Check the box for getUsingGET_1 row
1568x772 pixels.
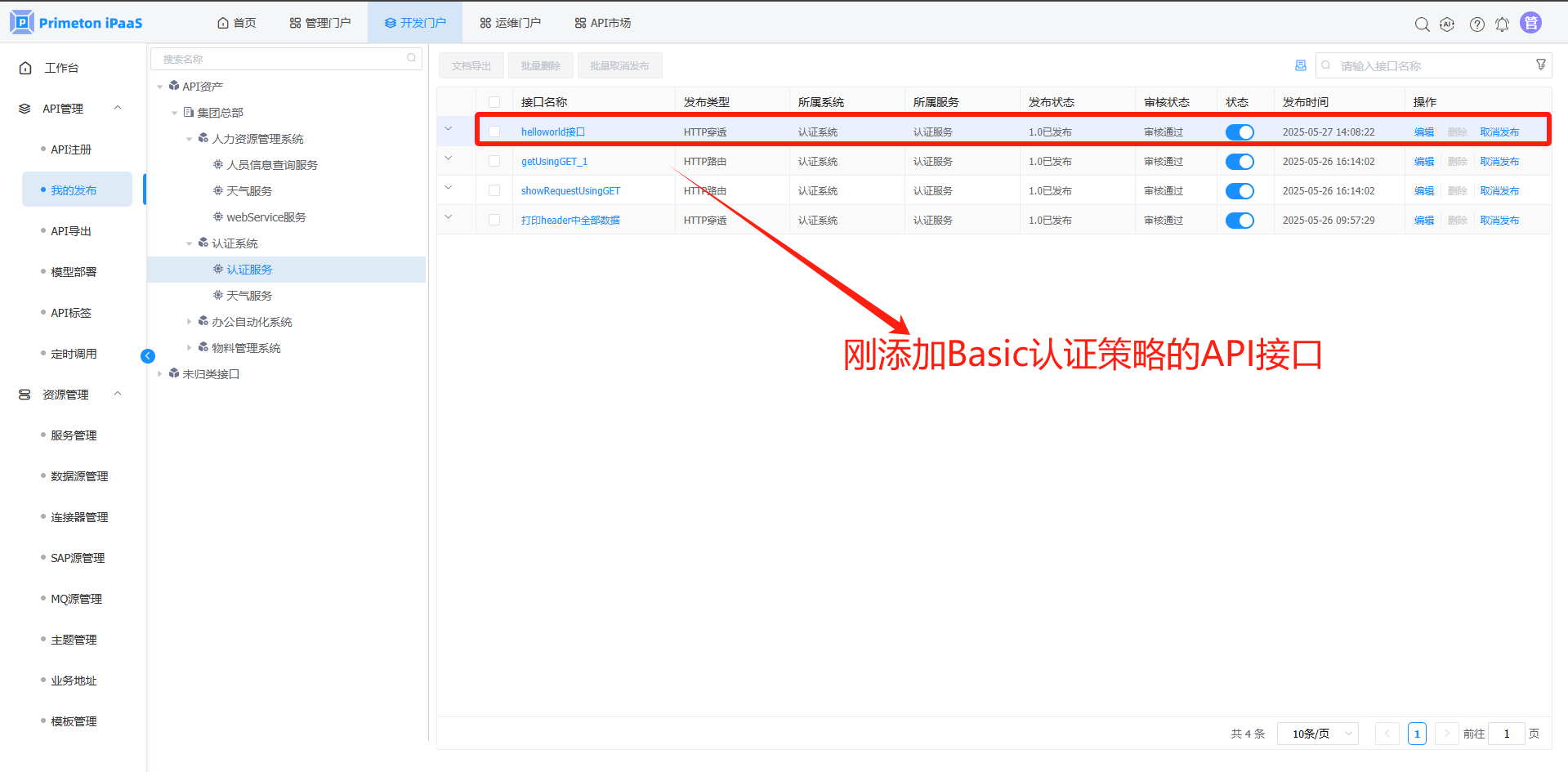point(494,162)
